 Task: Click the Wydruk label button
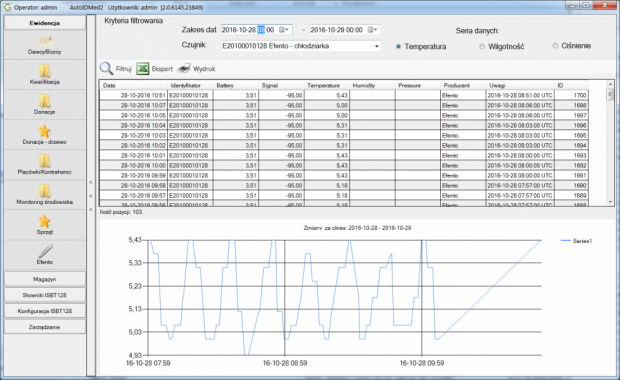(x=204, y=69)
